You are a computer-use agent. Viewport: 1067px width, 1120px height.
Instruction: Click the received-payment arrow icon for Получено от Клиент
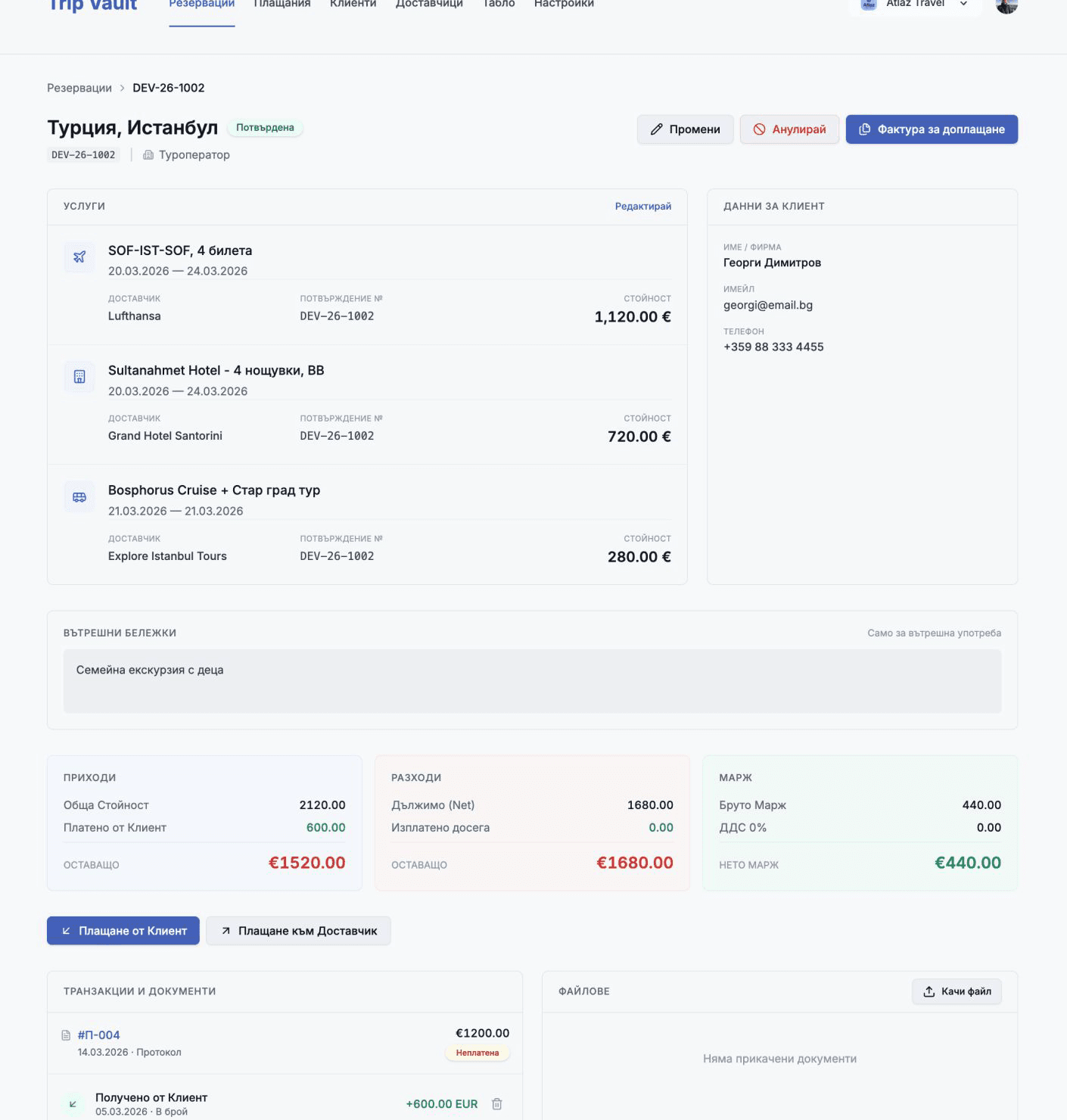pos(73,1104)
